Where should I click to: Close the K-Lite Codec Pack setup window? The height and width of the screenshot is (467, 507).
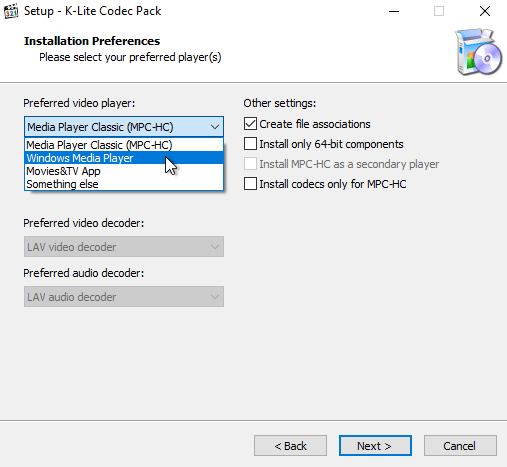[x=485, y=11]
